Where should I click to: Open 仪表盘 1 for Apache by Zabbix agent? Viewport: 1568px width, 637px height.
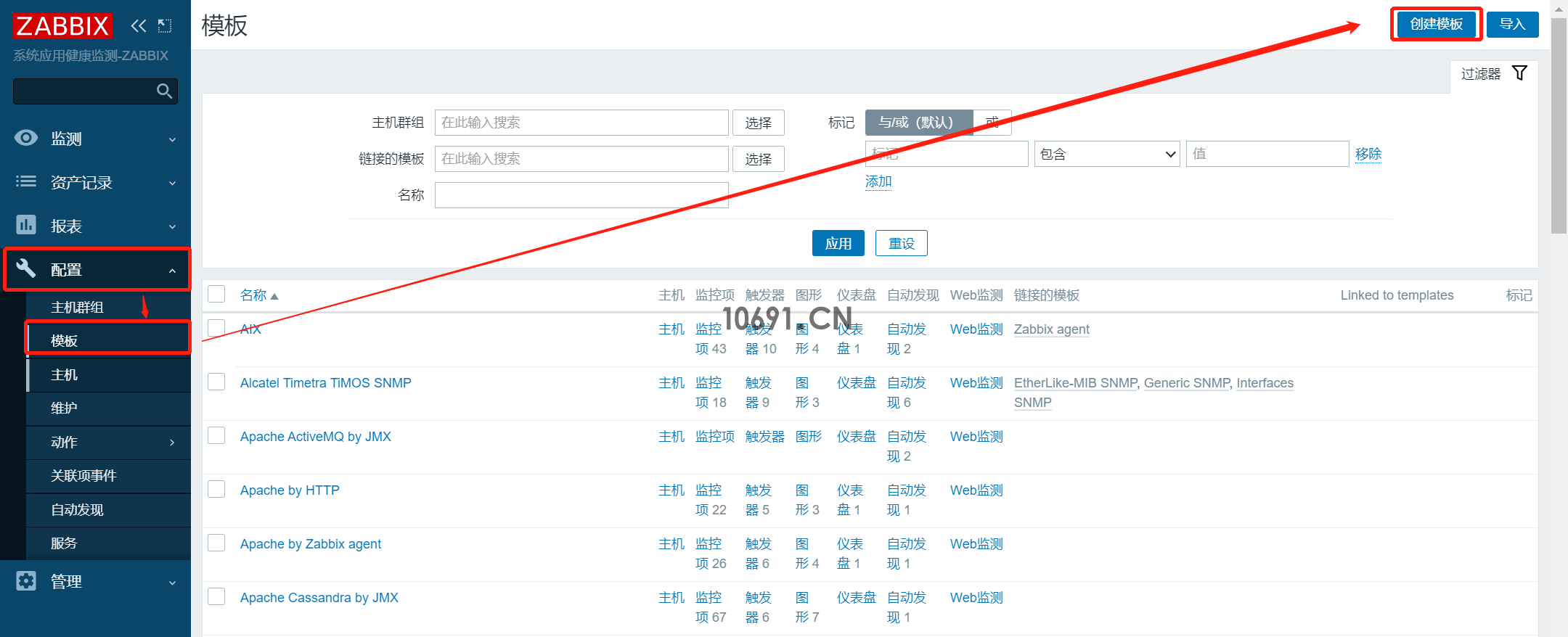click(x=850, y=554)
